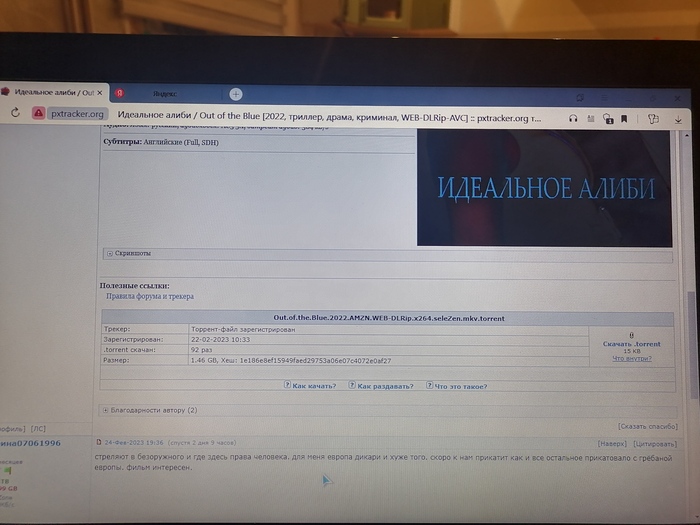The image size is (700, 525).
Task: Click the 15 KB file size label
Action: (632, 351)
